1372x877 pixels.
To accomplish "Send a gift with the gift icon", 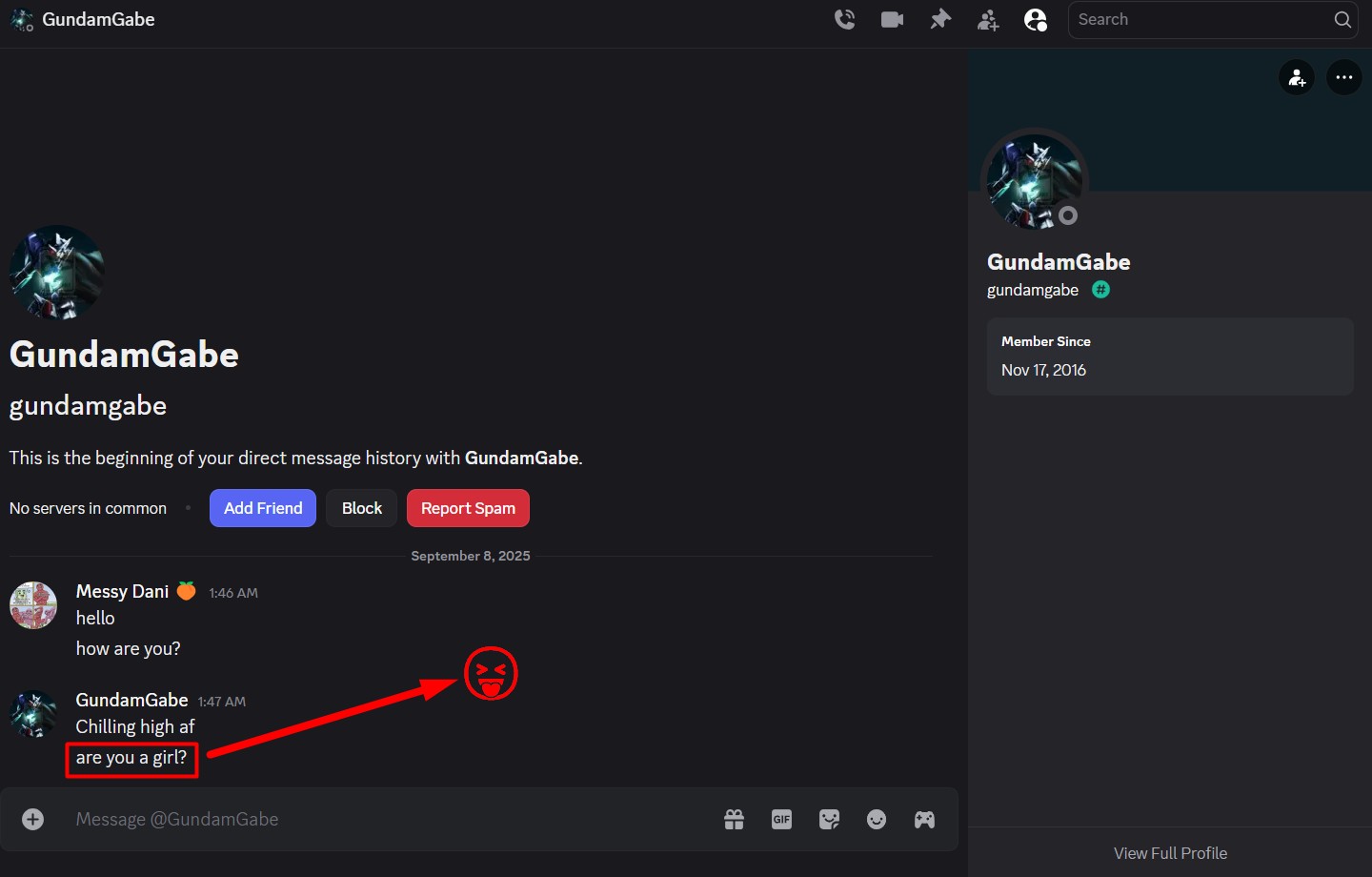I will [734, 819].
